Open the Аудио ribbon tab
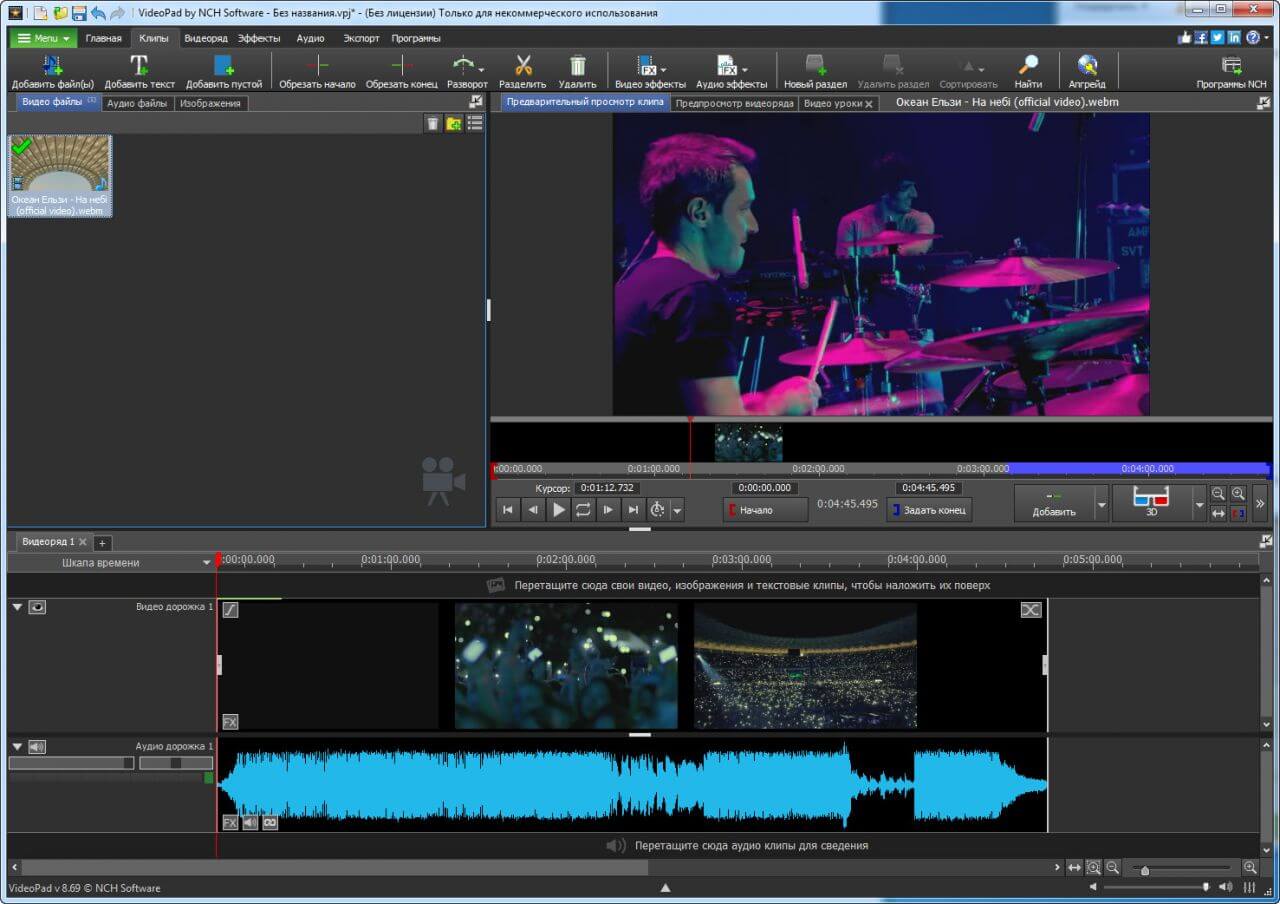This screenshot has height=904, width=1280. [311, 38]
